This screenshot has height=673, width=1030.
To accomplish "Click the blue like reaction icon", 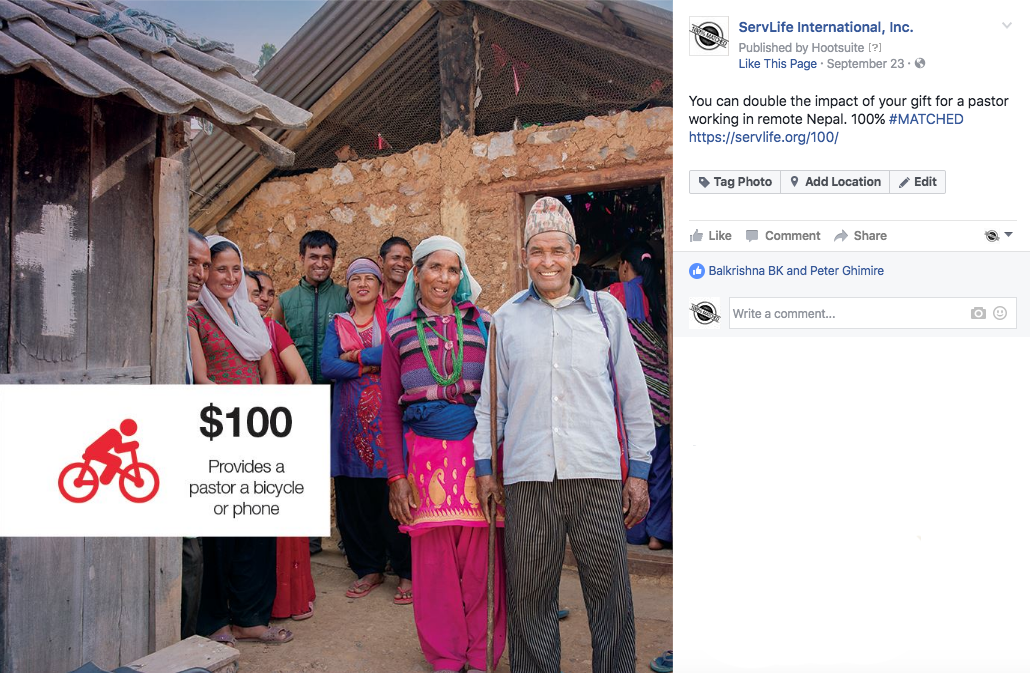I will pyautogui.click(x=696, y=271).
